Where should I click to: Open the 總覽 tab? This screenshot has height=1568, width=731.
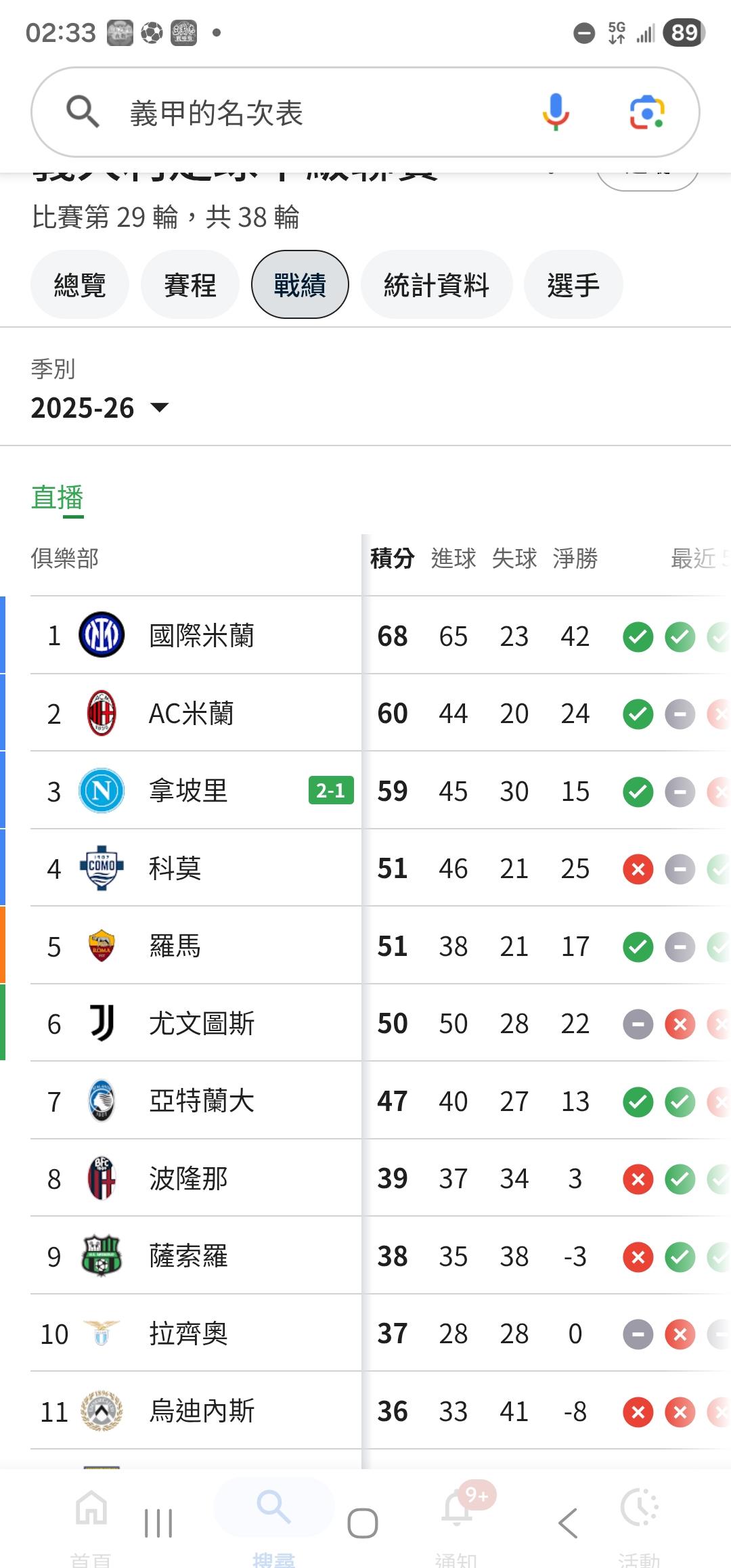click(x=80, y=284)
